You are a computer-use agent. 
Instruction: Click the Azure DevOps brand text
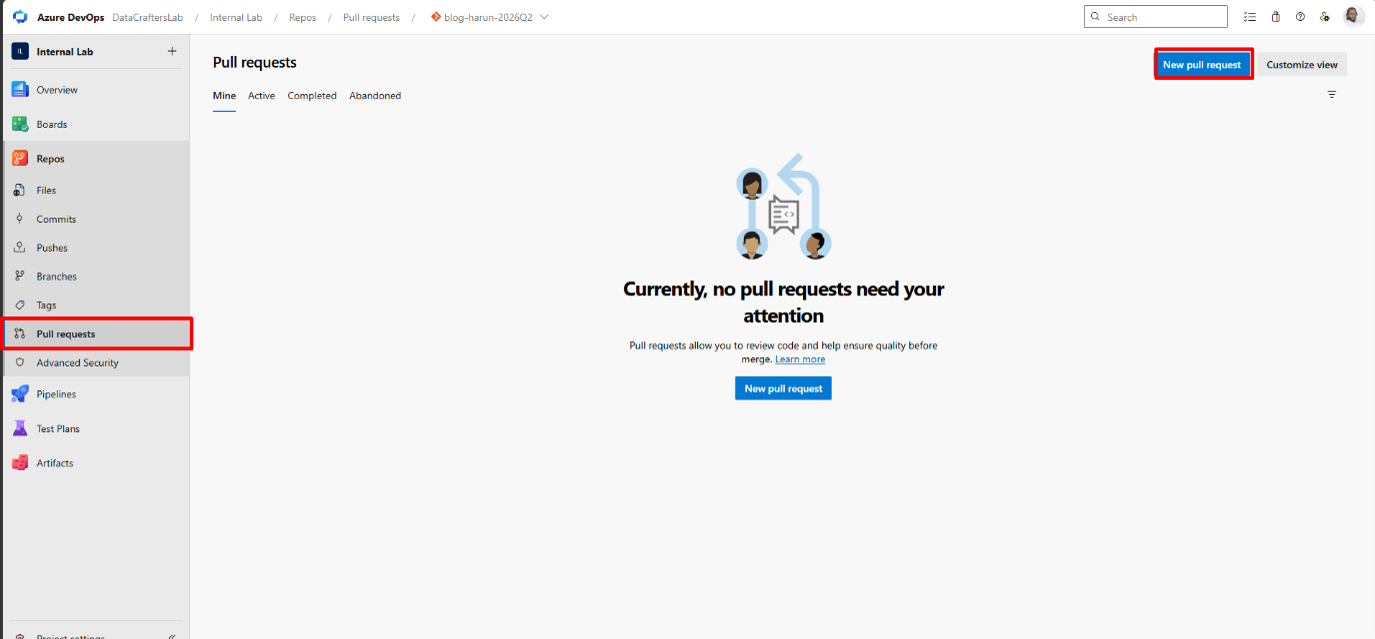tap(71, 17)
